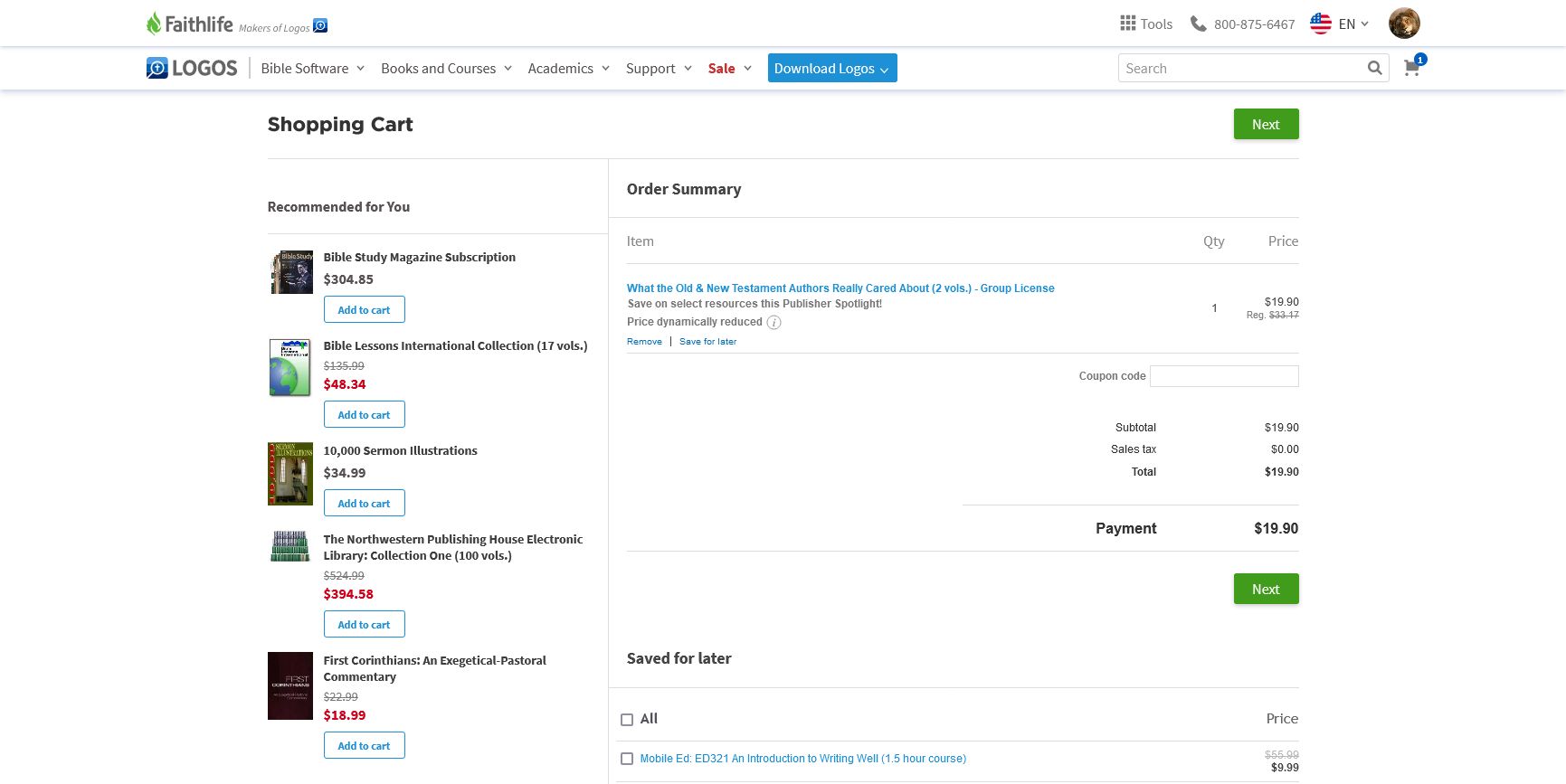Viewport: 1566px width, 784px height.
Task: Click the Logos home logo
Action: tap(192, 68)
